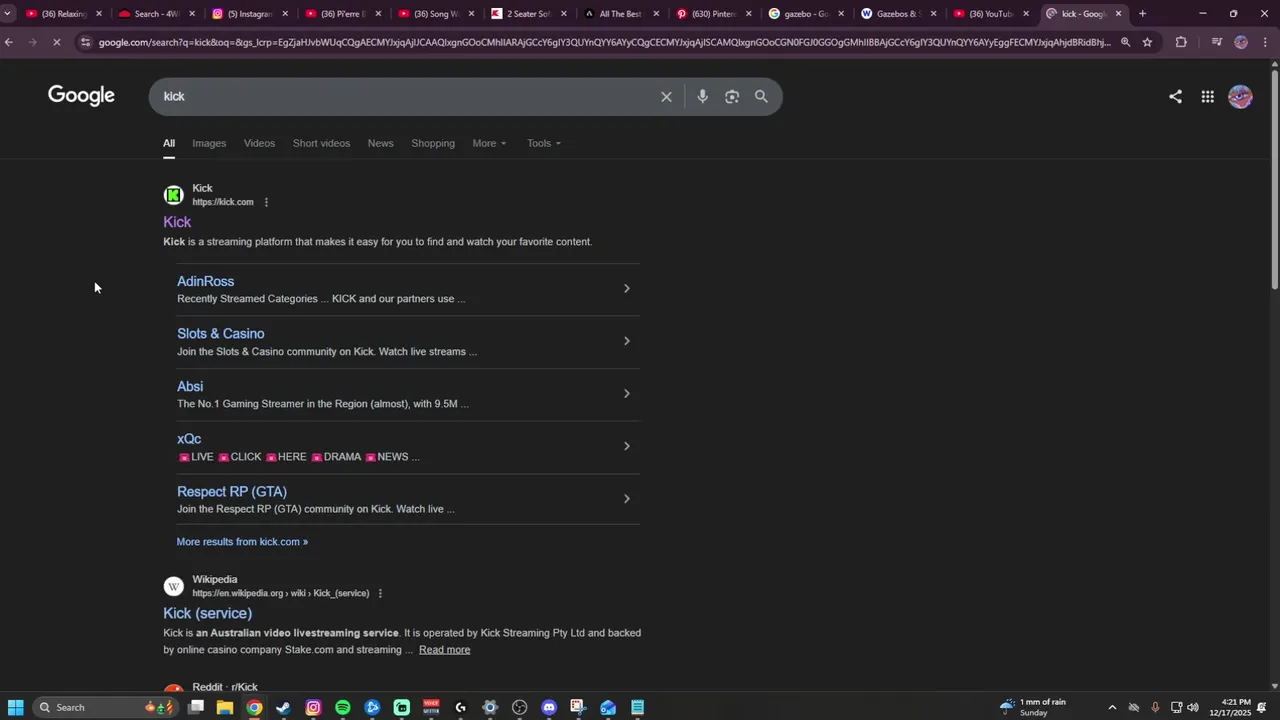Screen dimensions: 1280x720
Task: Click More results from kick.com
Action: tap(242, 542)
